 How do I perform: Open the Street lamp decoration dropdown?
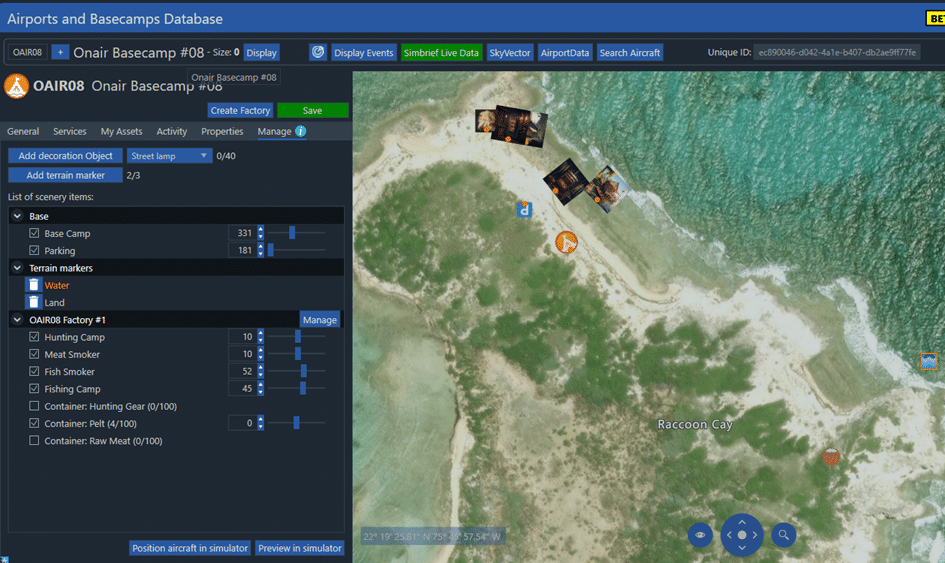coord(169,156)
